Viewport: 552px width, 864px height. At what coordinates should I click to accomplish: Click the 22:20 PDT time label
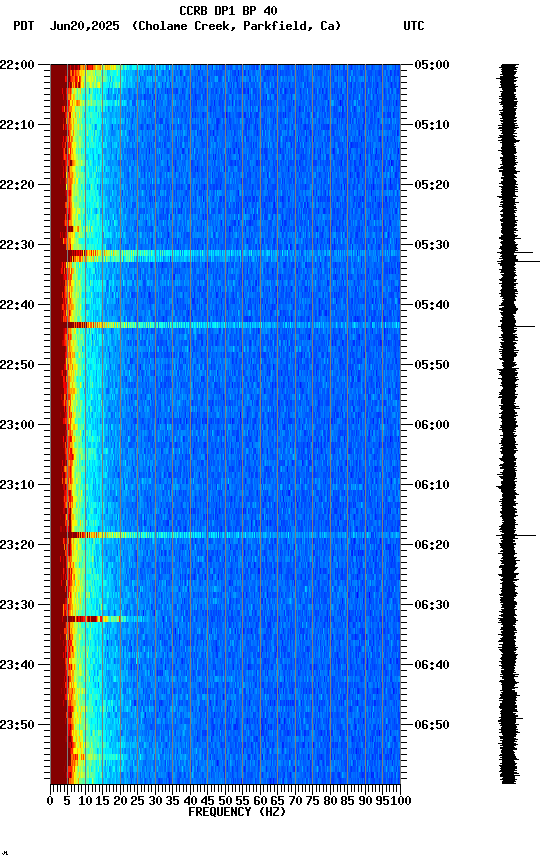tap(17, 185)
